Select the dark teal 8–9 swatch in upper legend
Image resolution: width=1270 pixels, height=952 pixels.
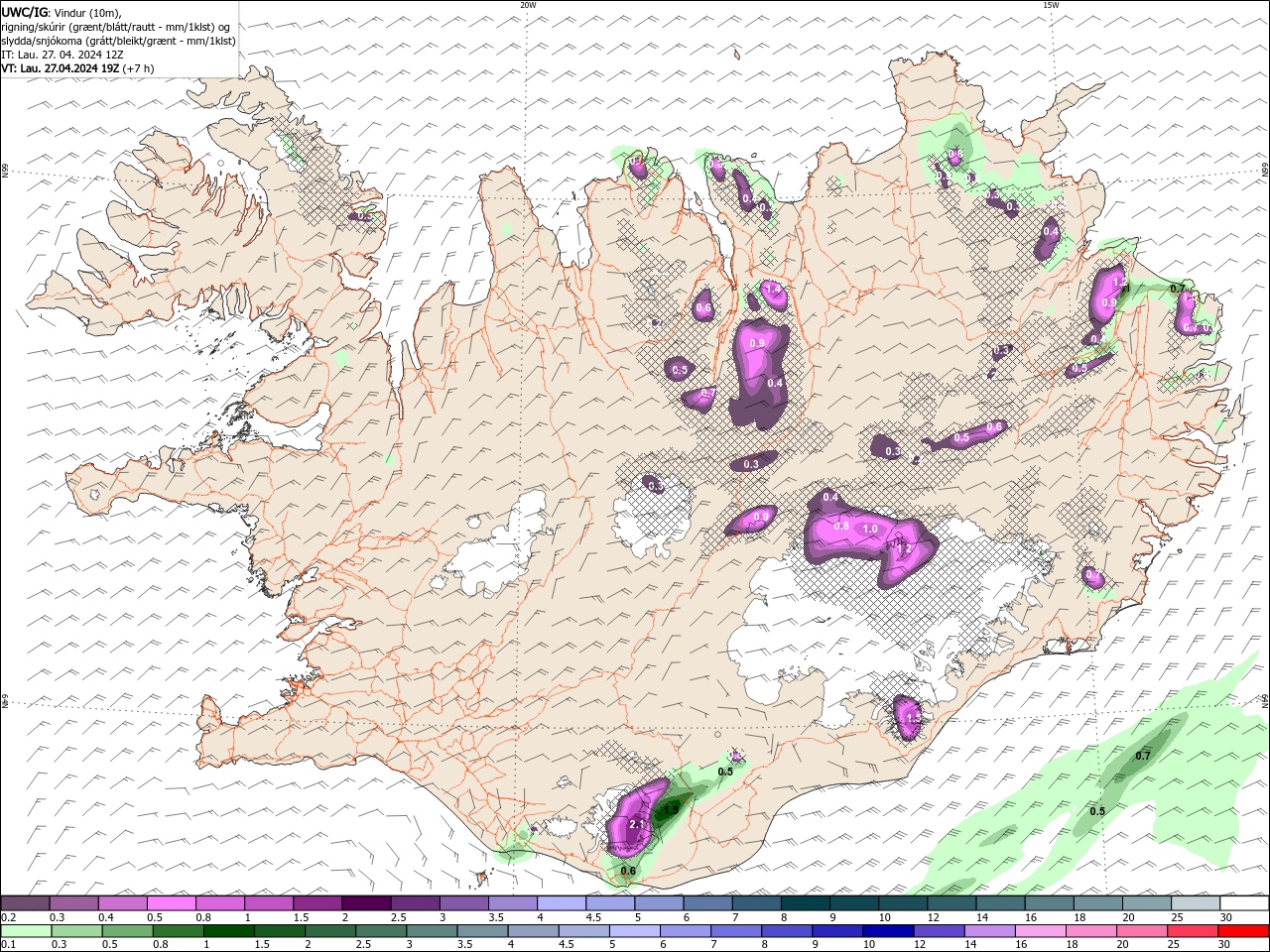[x=805, y=903]
